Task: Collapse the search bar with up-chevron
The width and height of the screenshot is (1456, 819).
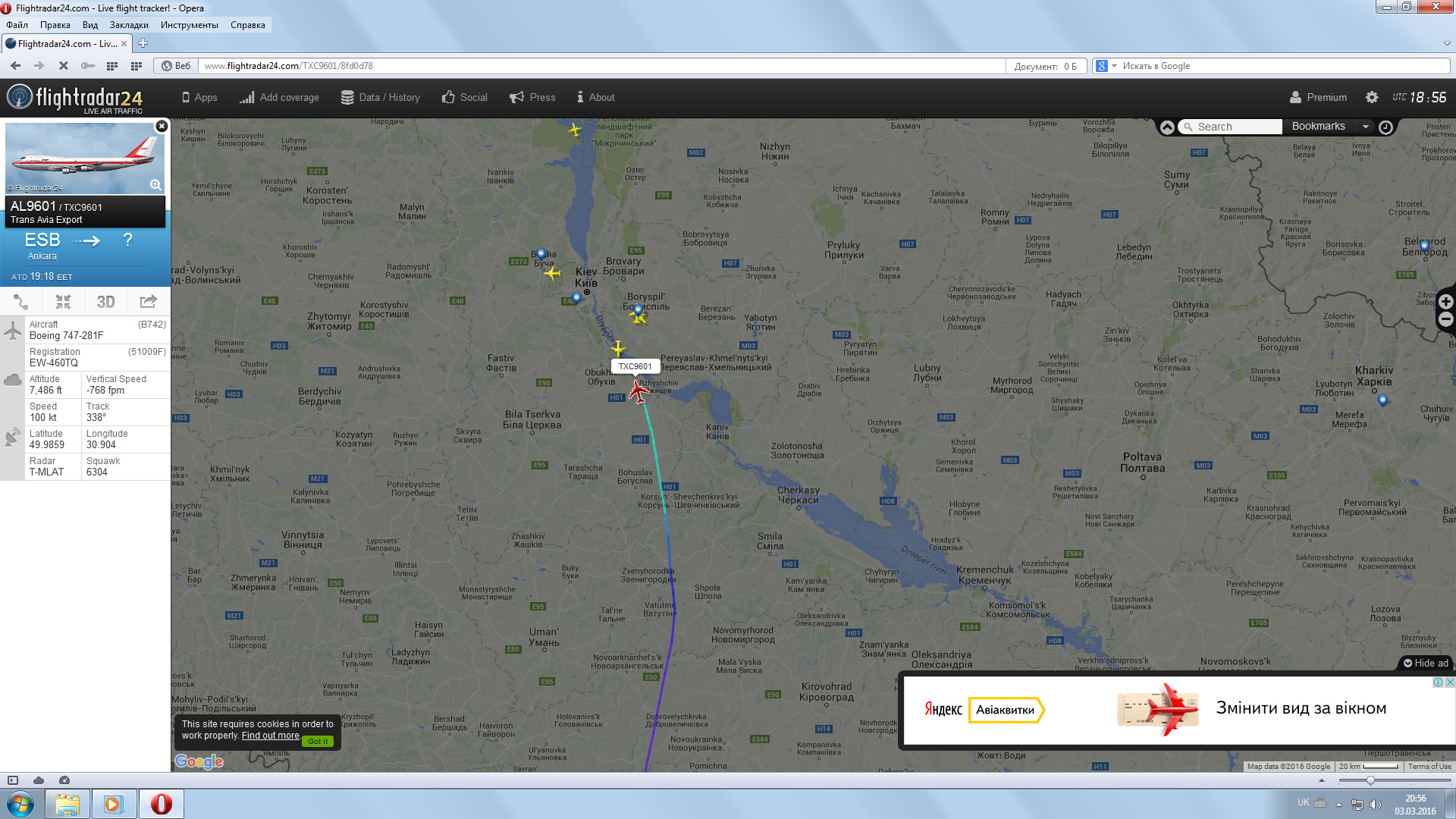Action: click(x=1167, y=127)
